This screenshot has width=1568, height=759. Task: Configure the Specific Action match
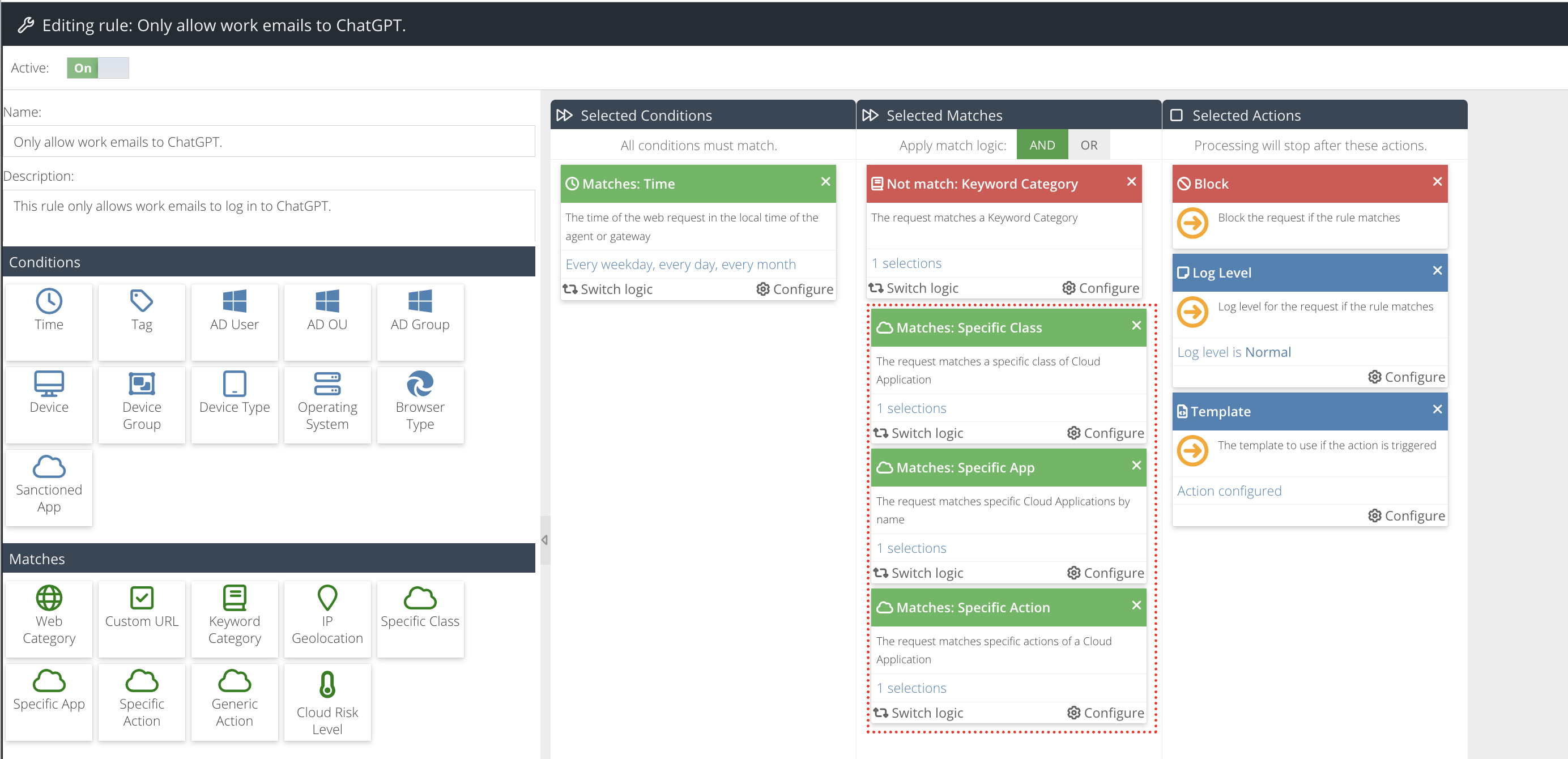click(1106, 713)
